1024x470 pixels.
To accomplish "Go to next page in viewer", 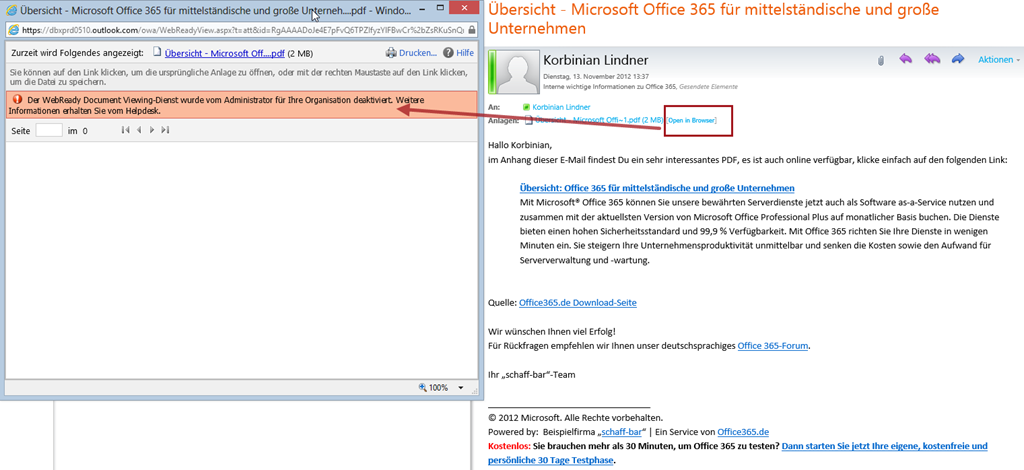I will click(152, 131).
